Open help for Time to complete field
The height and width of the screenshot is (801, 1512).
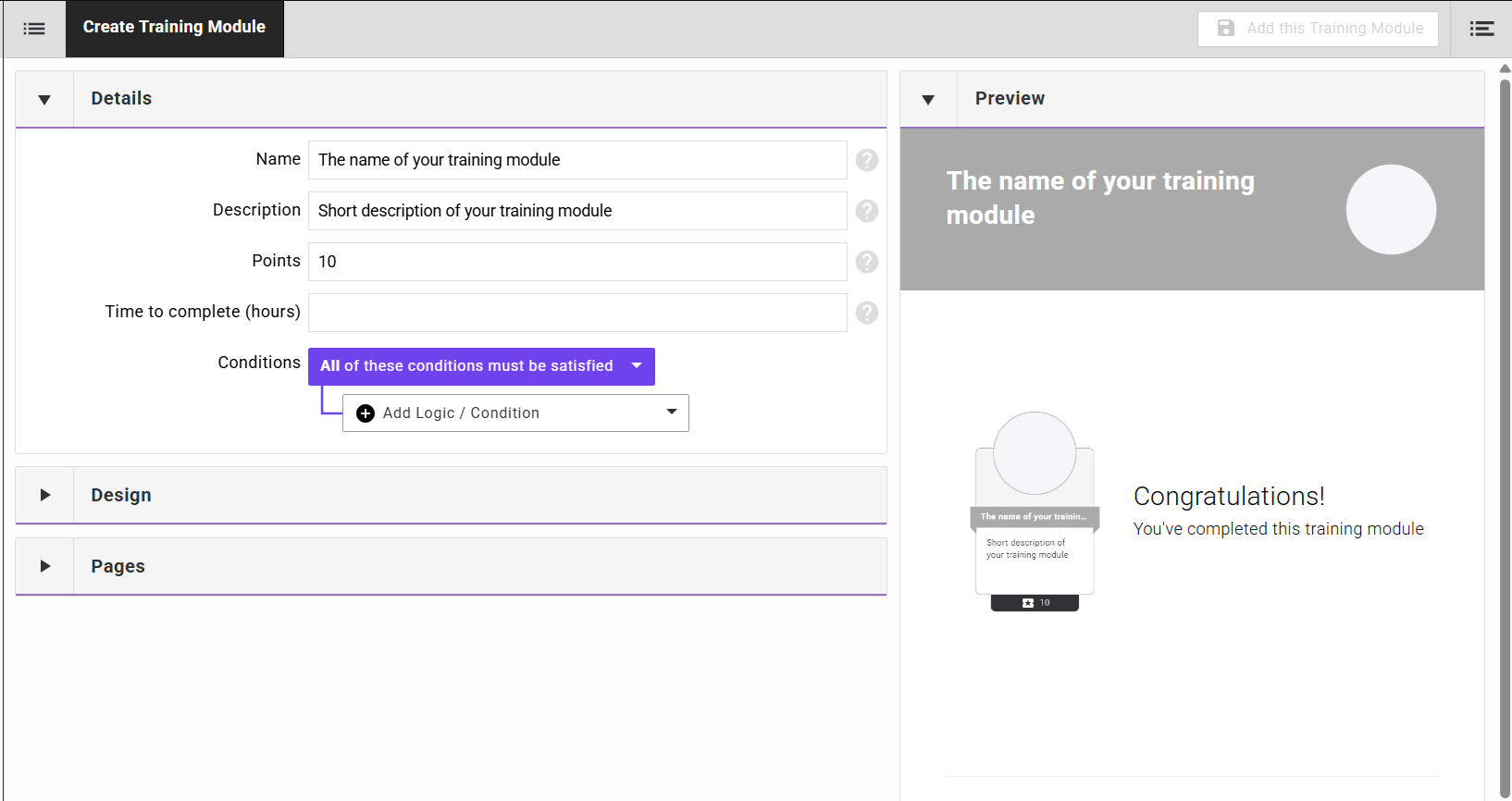click(x=867, y=313)
